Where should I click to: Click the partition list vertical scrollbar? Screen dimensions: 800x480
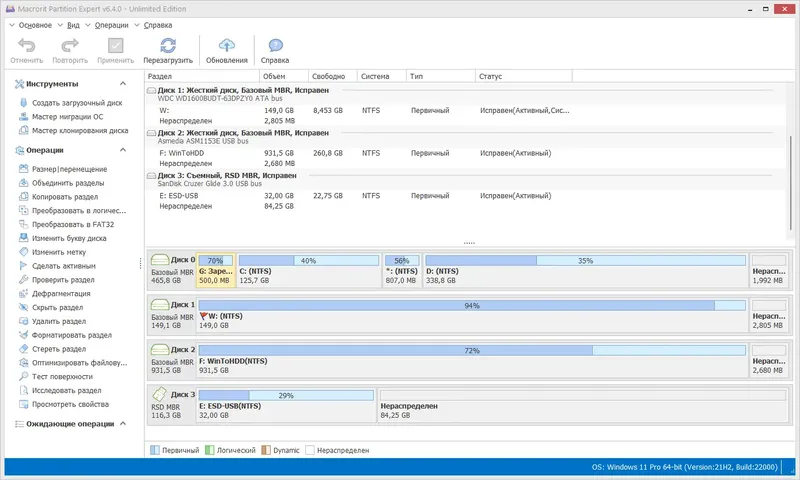point(791,183)
